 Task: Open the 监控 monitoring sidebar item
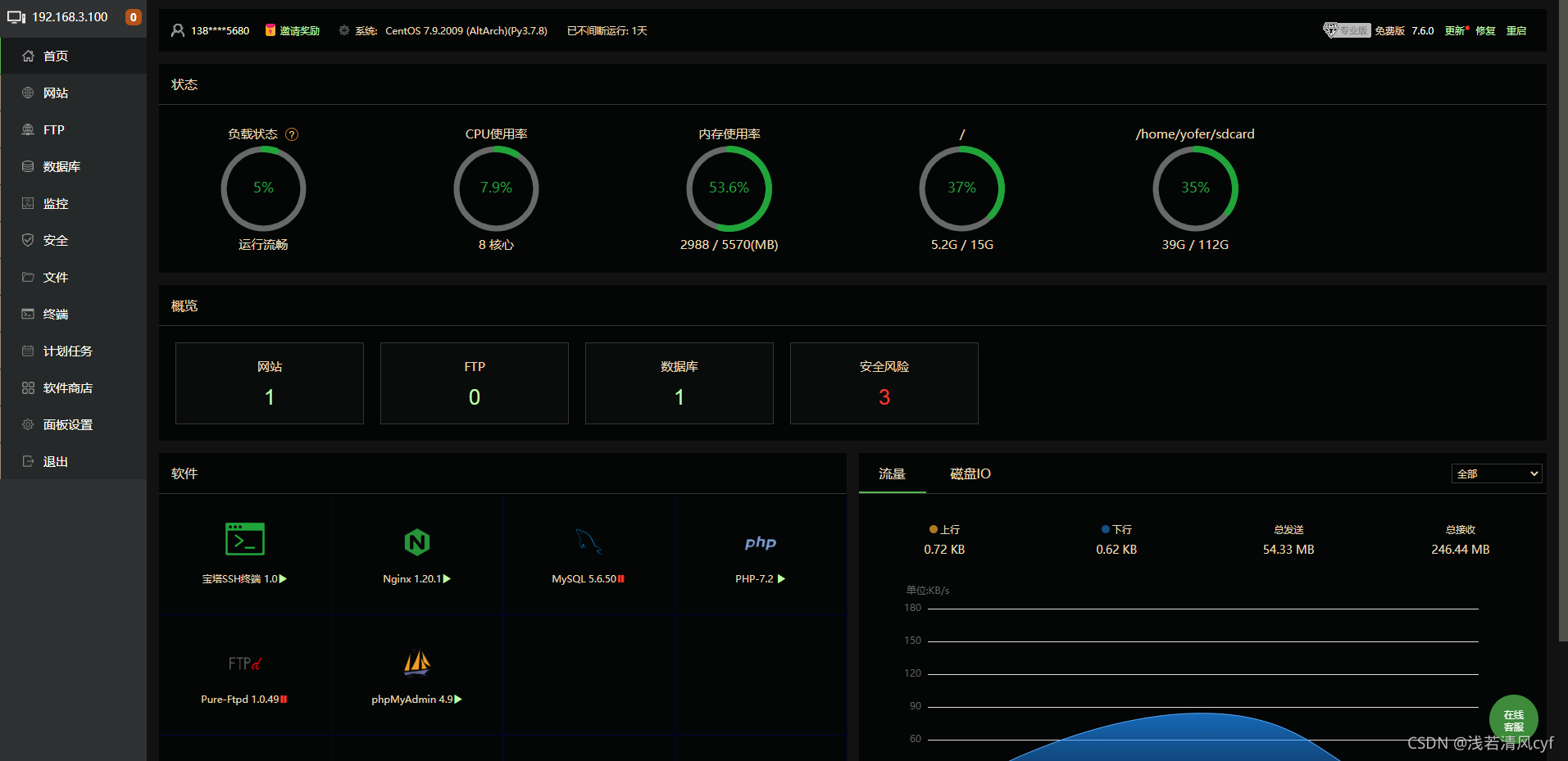74,203
